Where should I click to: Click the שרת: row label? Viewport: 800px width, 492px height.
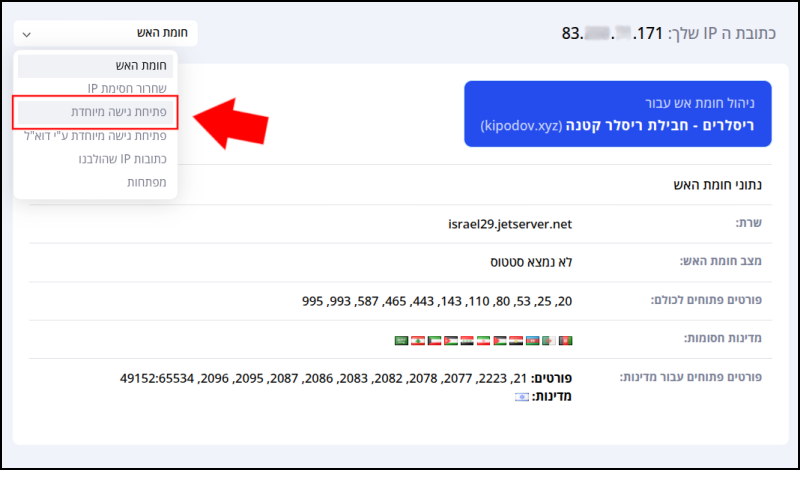748,223
